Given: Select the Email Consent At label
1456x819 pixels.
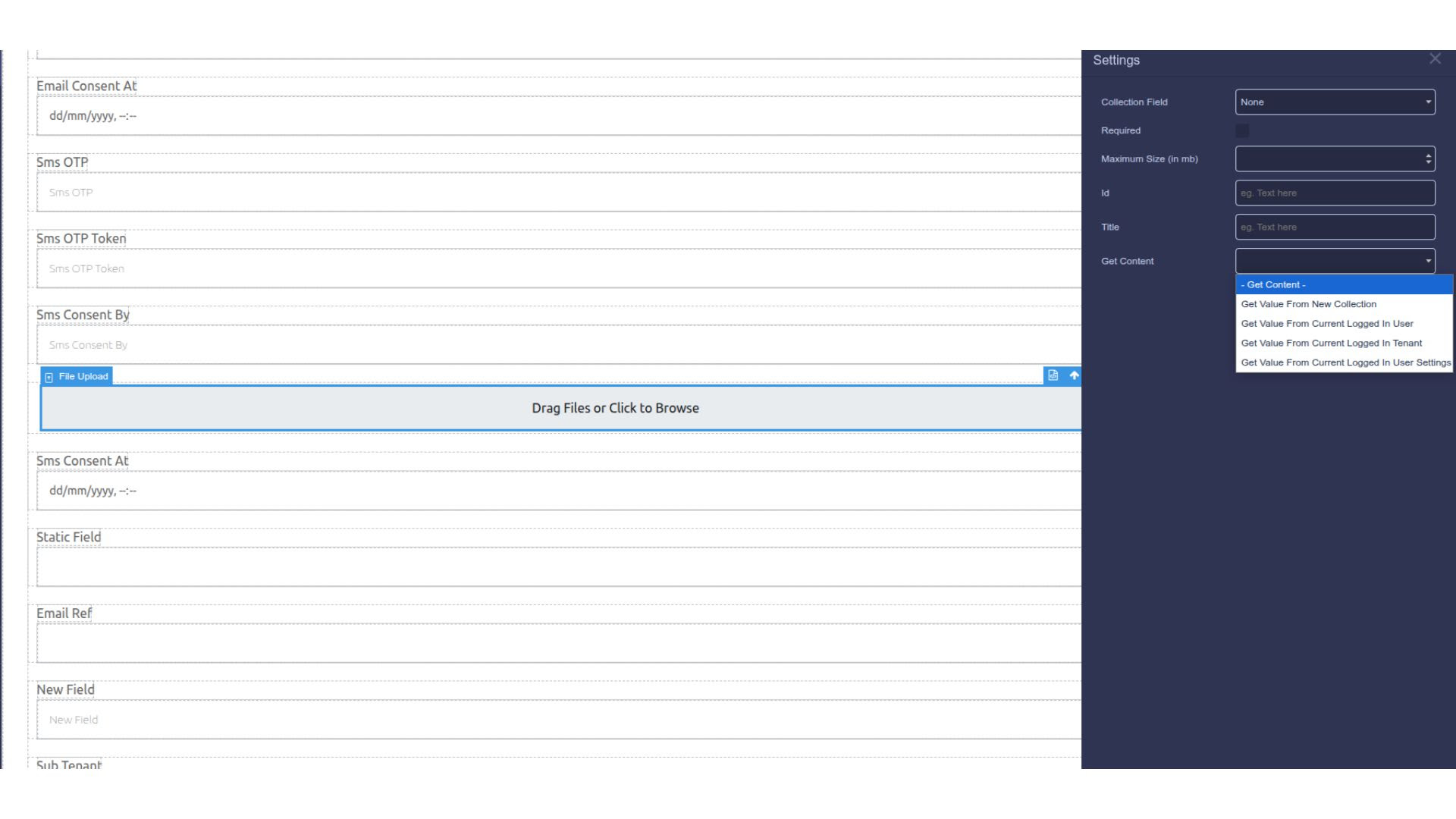Looking at the screenshot, I should 86,86.
